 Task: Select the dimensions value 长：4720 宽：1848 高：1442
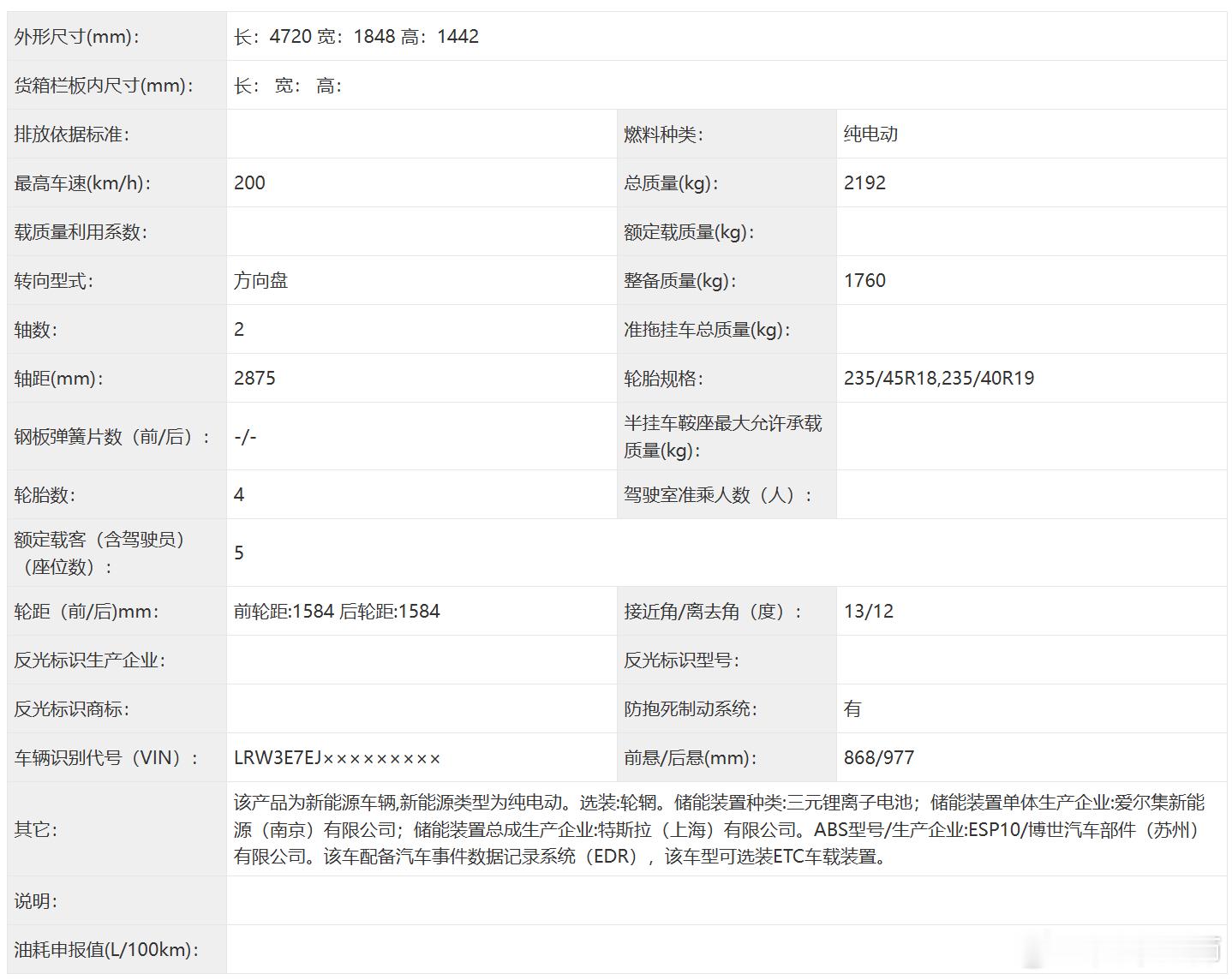(356, 37)
